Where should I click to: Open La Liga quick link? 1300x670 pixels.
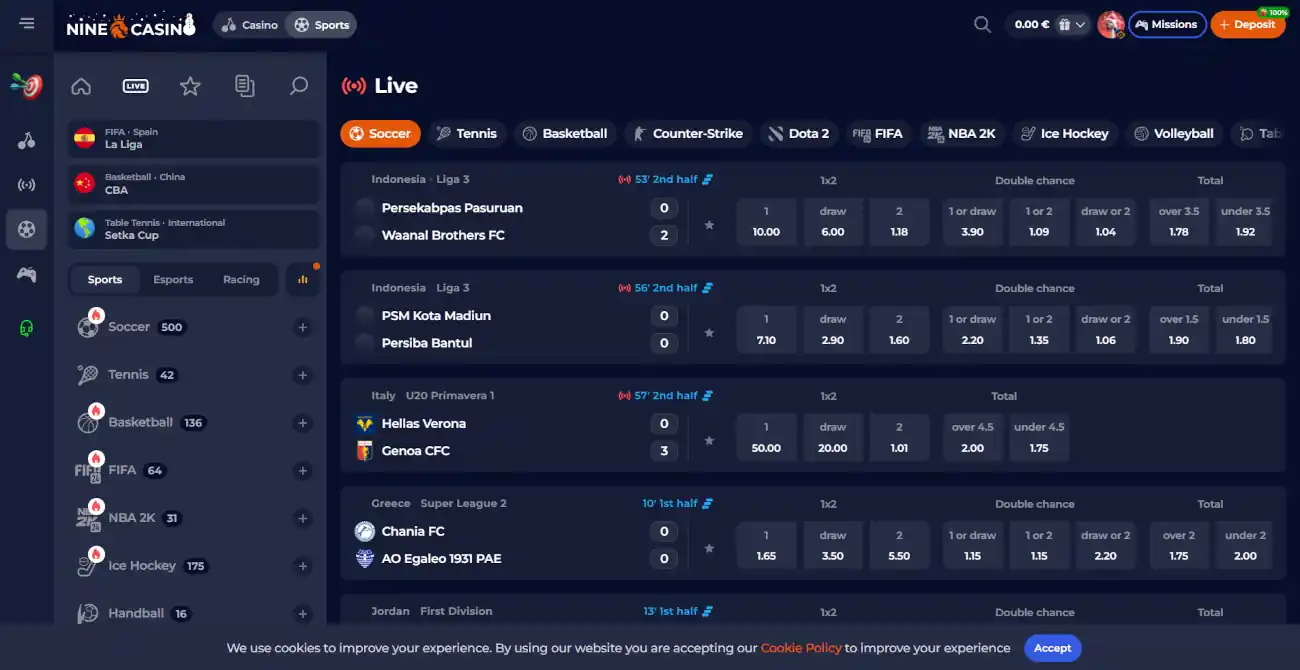[x=195, y=138]
